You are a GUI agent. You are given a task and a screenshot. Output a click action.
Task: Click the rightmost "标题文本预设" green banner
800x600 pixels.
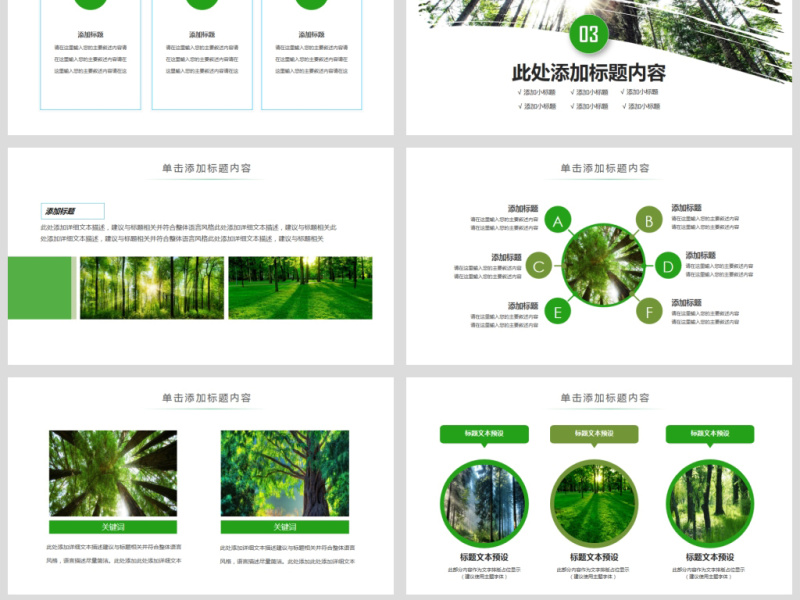(709, 436)
